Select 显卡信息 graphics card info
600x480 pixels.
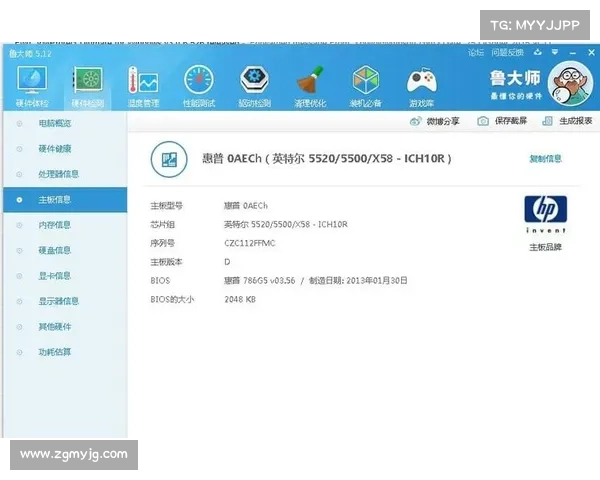pos(55,276)
